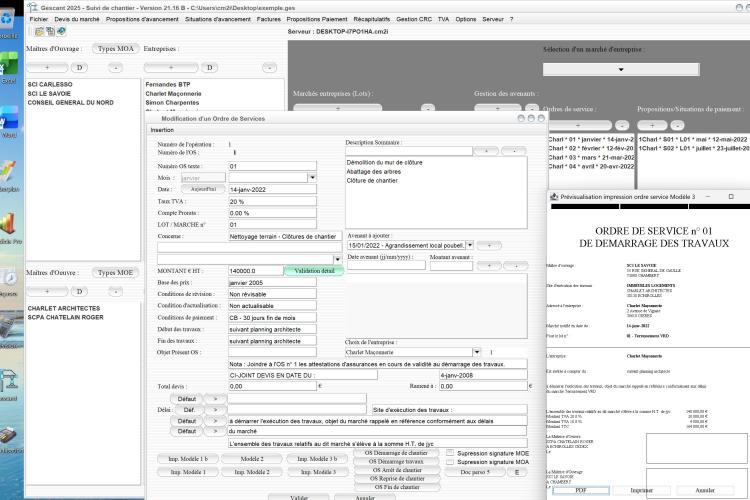Click the plus button under Ordres de service
Screen dimensions: 750x500
(x=578, y=125)
